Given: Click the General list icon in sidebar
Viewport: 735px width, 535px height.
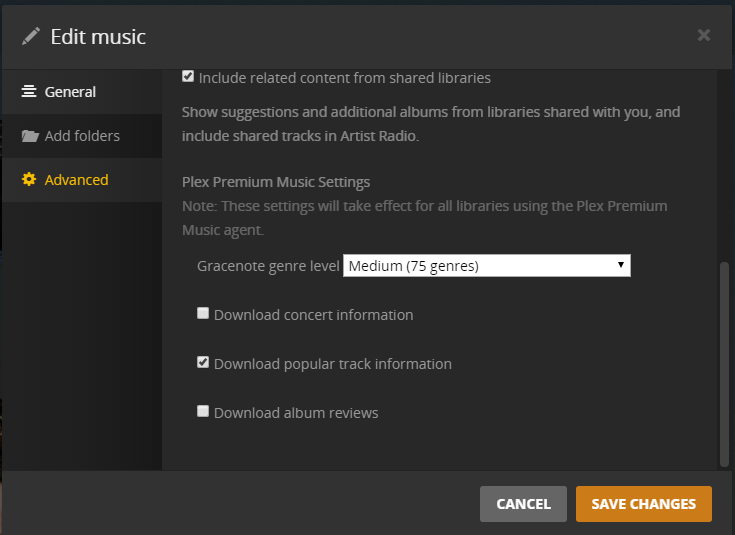Looking at the screenshot, I should pos(29,92).
